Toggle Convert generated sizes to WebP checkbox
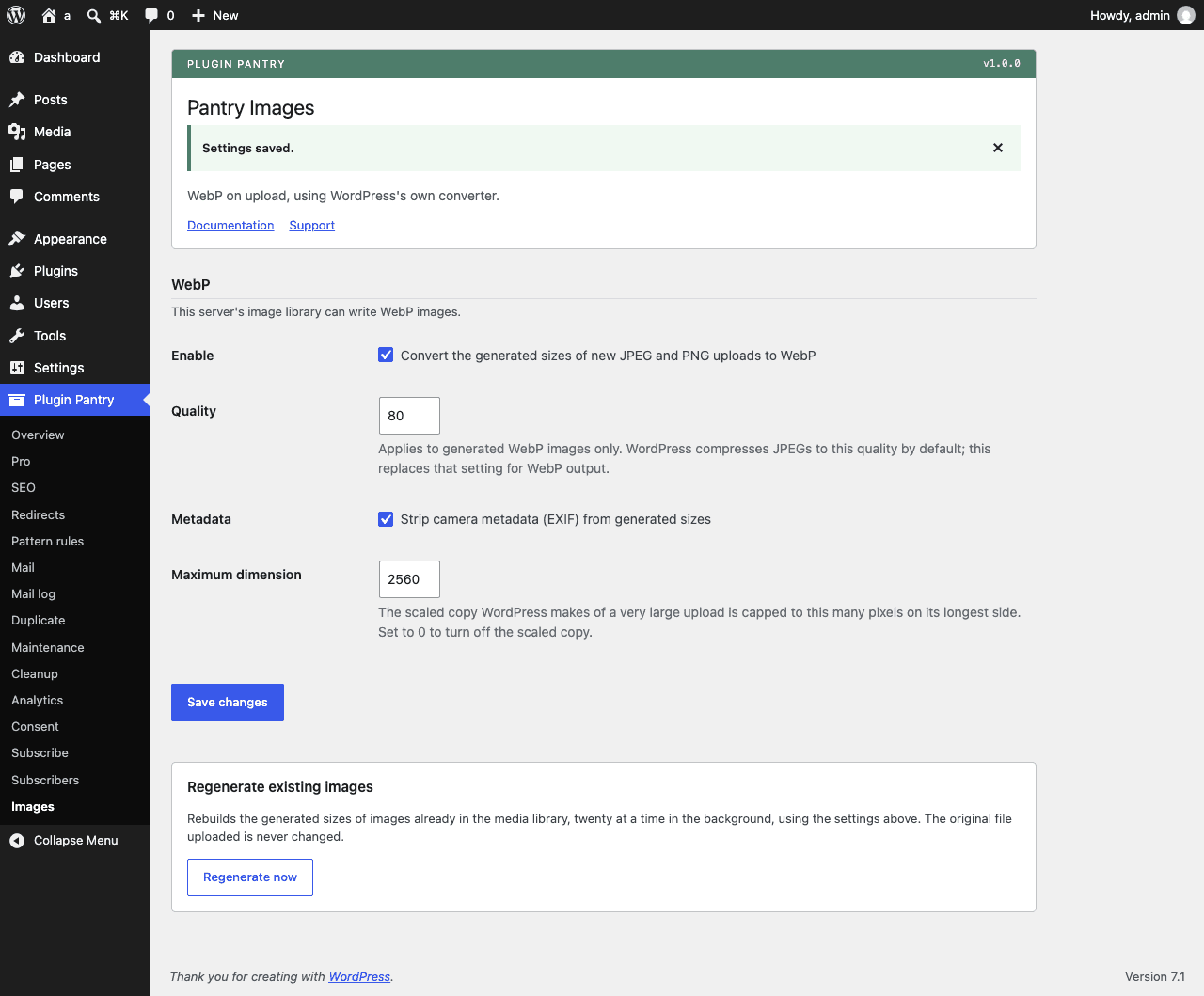This screenshot has height=996, width=1204. point(386,355)
